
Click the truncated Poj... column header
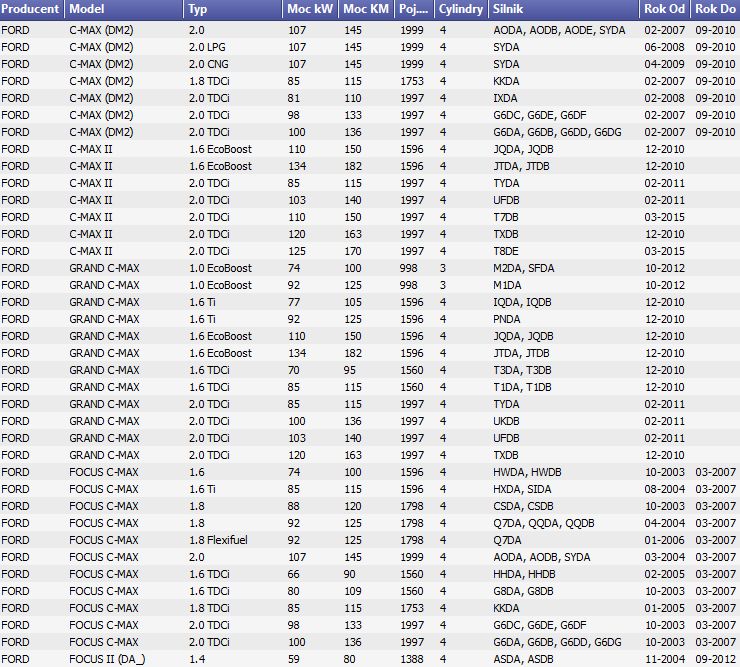(x=414, y=9)
